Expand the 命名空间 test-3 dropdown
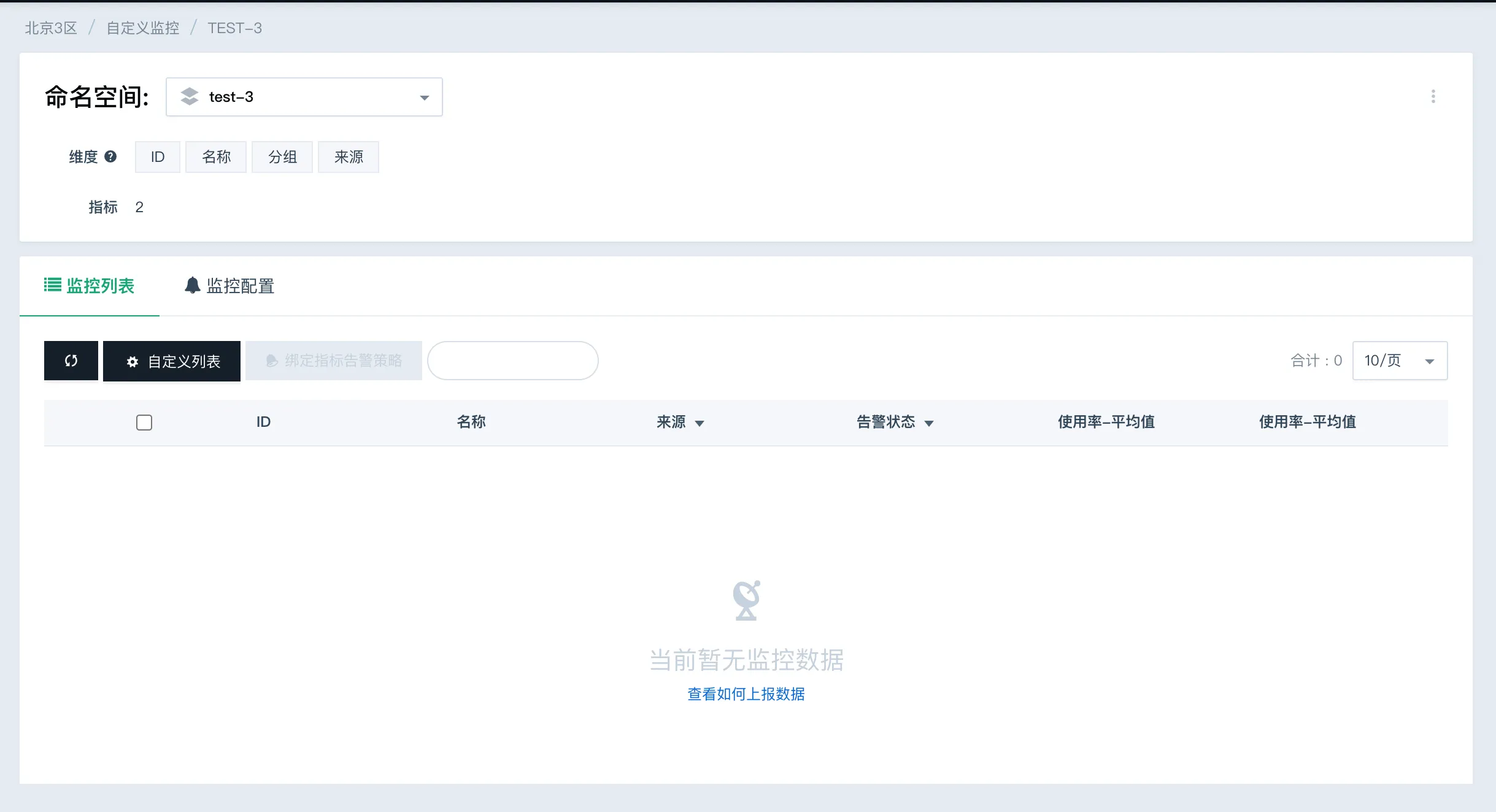The width and height of the screenshot is (1496, 812). click(304, 97)
